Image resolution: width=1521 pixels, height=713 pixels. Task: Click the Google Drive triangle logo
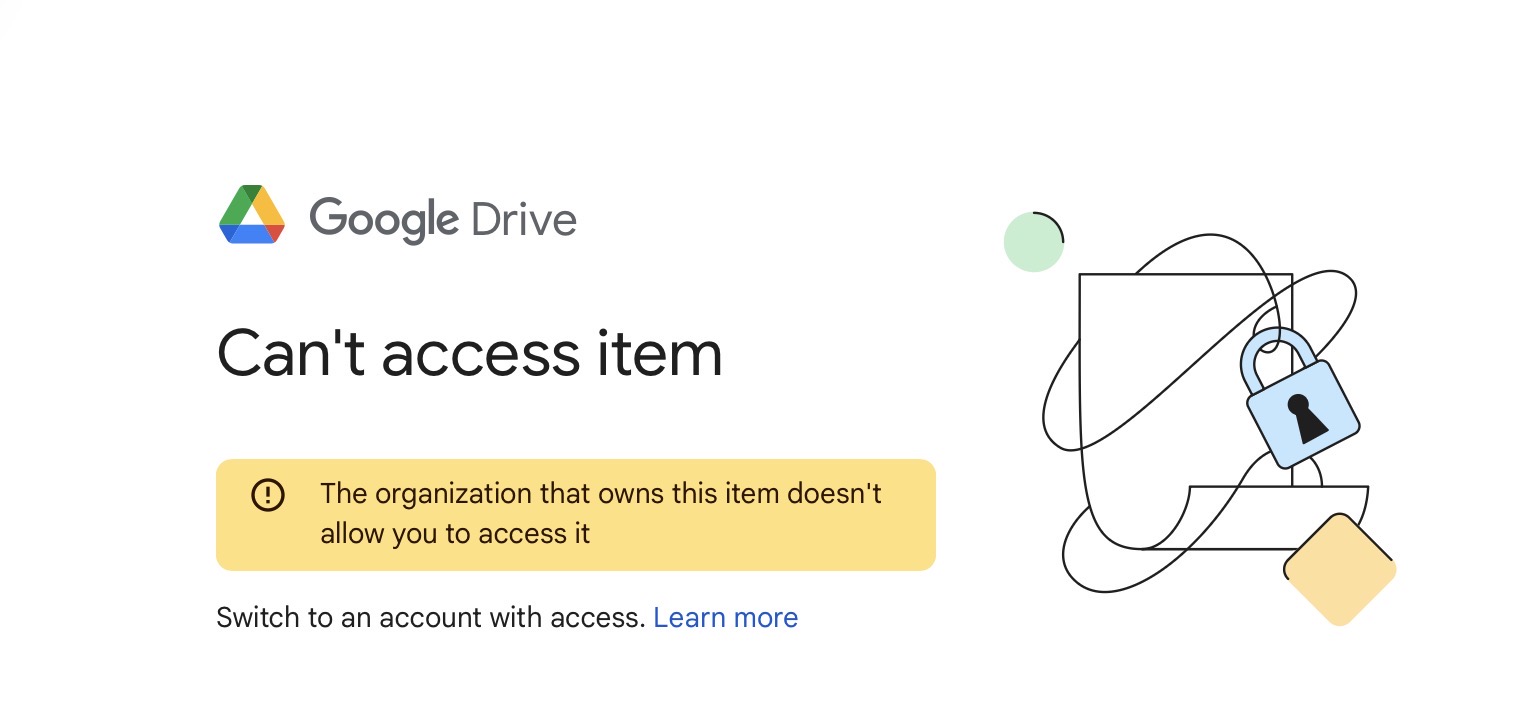click(252, 215)
